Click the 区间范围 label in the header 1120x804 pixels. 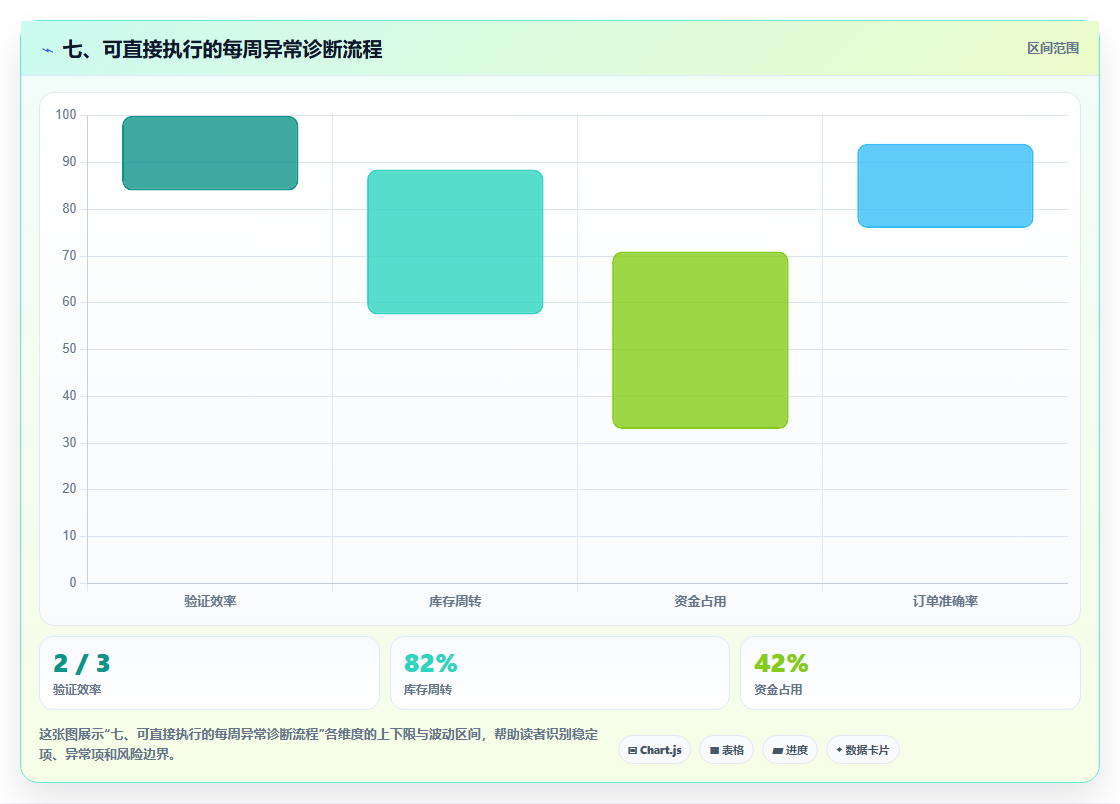1052,49
